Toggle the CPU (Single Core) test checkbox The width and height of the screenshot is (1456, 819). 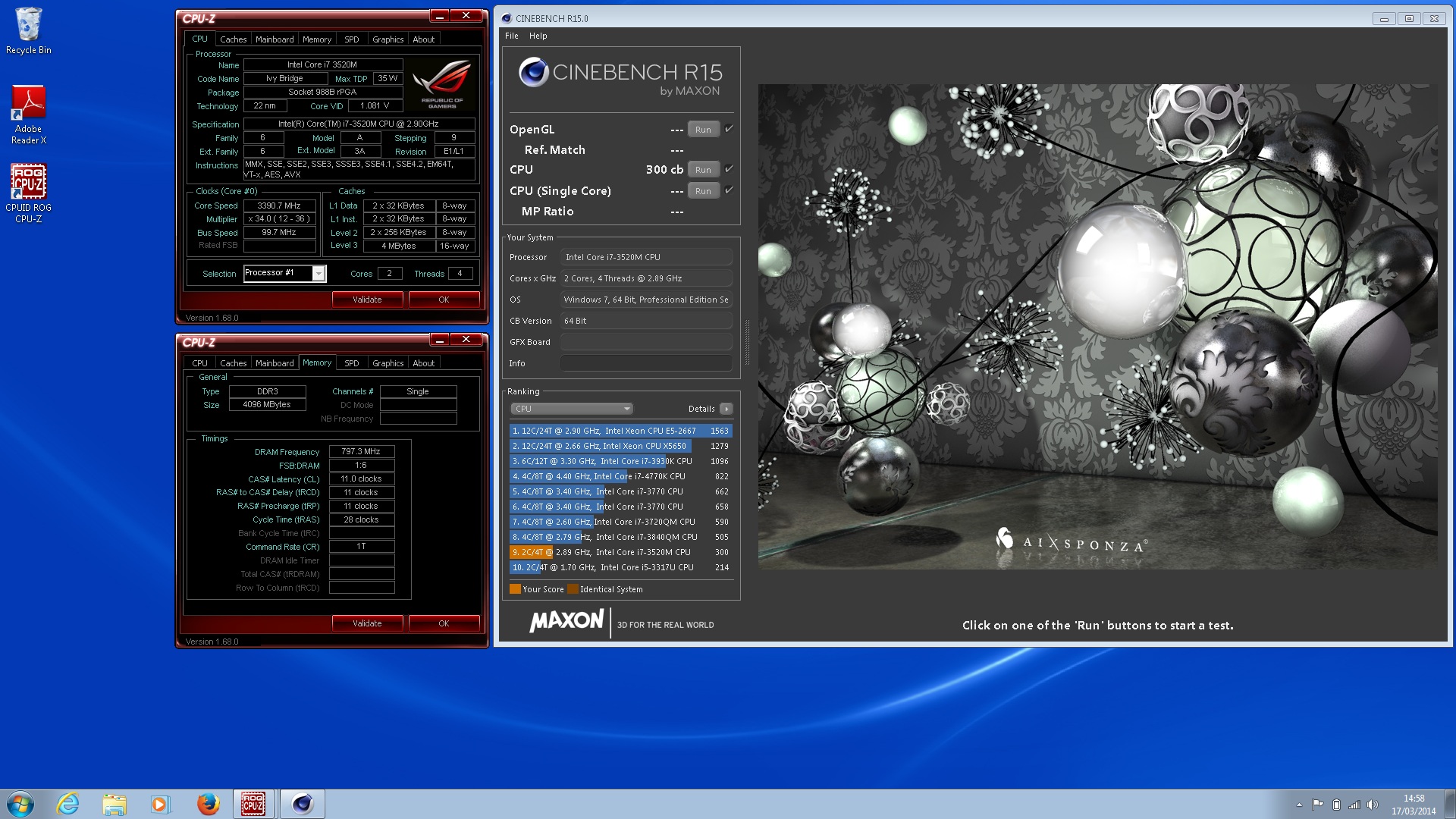(729, 190)
